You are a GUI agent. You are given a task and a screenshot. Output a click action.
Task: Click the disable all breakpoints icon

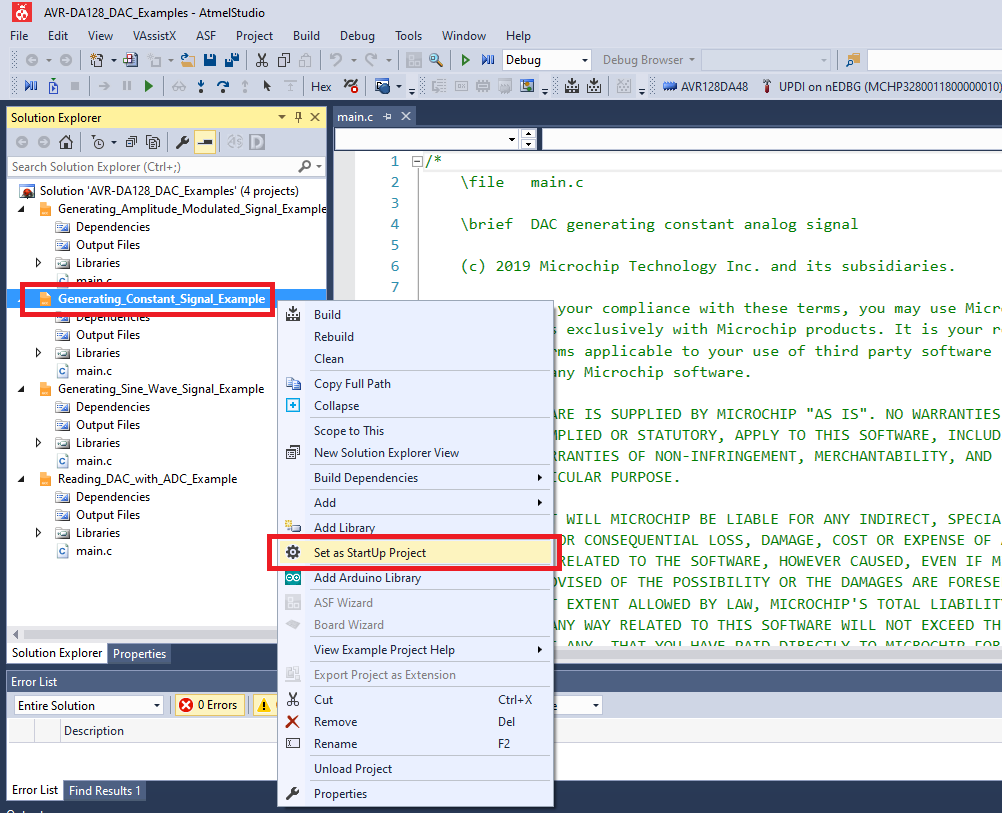(350, 86)
